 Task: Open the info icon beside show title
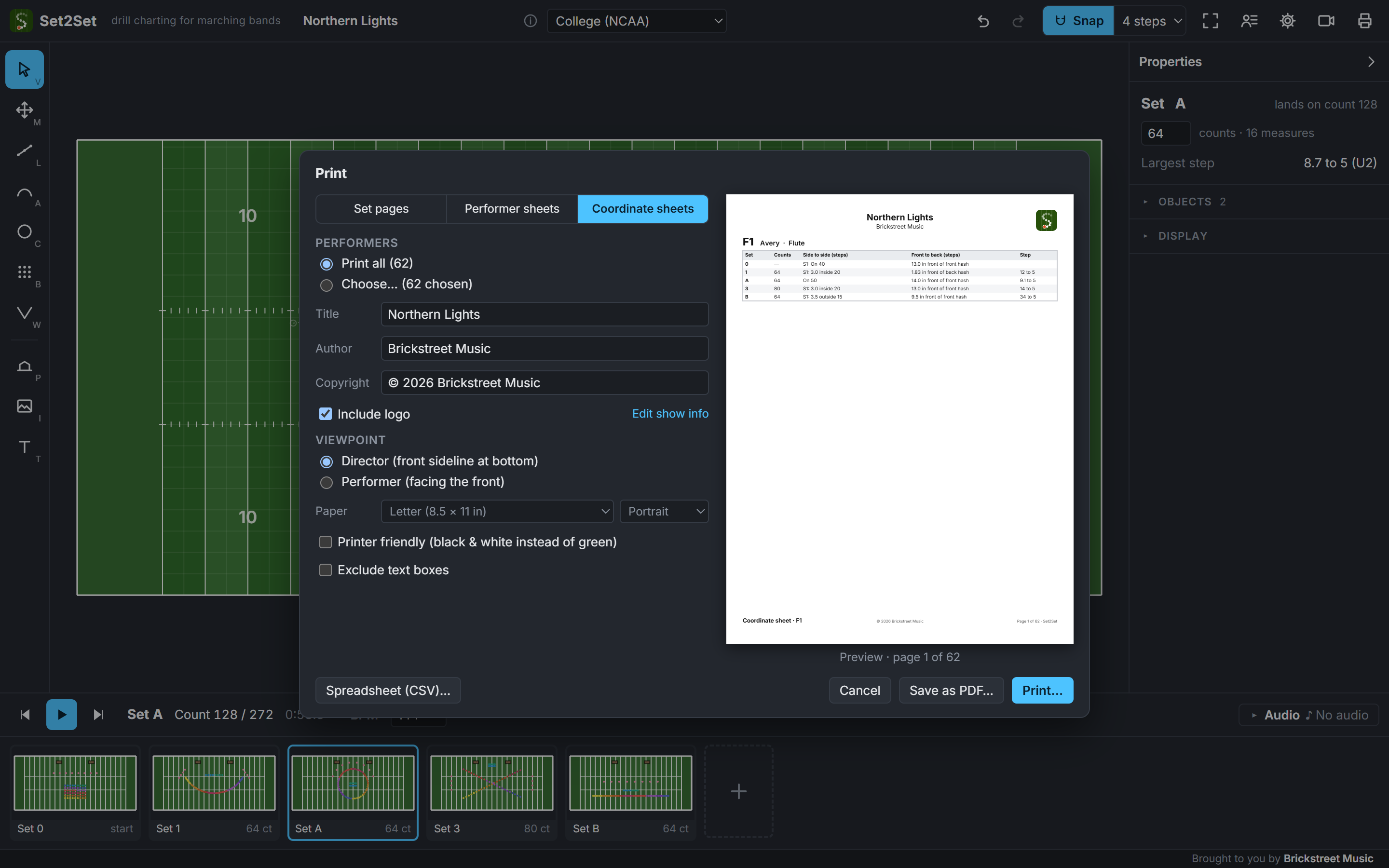point(531,21)
